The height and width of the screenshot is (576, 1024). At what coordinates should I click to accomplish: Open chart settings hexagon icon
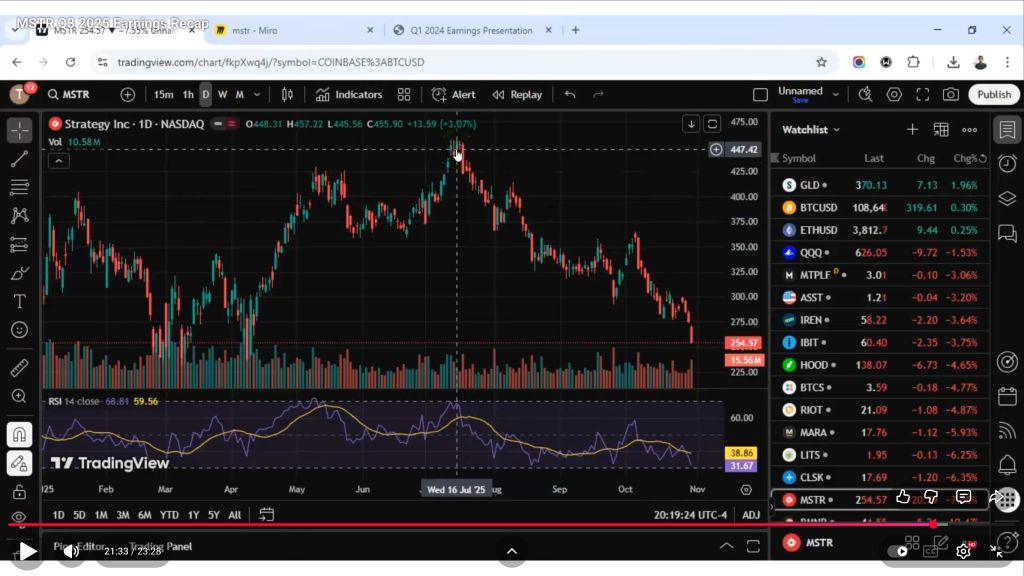[894, 94]
